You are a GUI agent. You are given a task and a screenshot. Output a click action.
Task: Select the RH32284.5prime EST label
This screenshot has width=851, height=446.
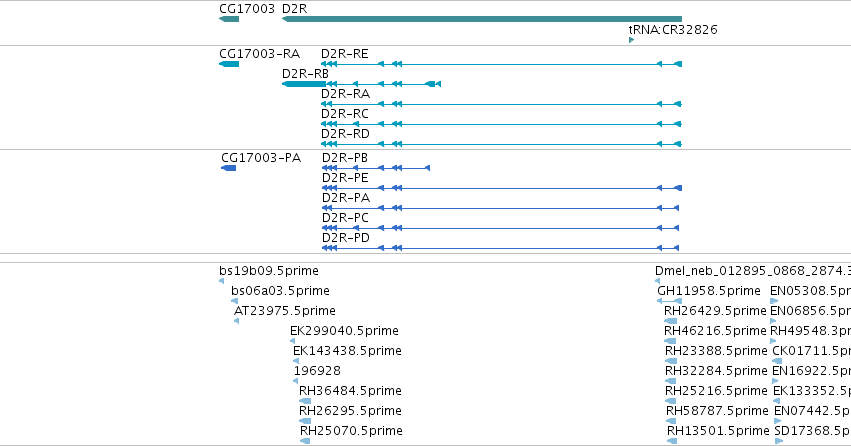(x=716, y=371)
